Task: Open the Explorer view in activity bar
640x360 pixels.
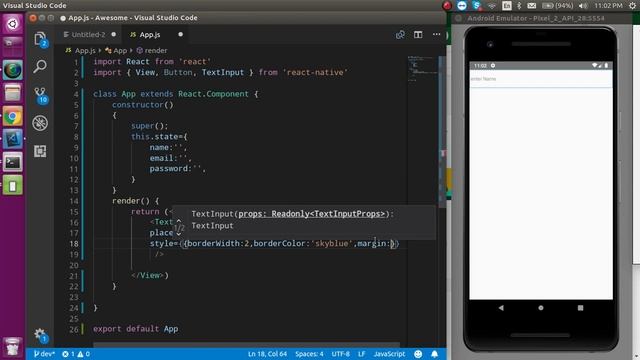Action: [x=40, y=39]
